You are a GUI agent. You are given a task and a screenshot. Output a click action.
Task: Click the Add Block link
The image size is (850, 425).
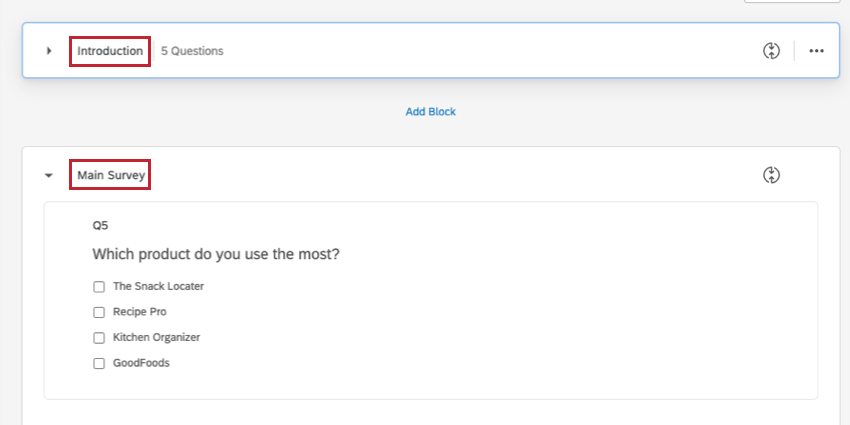[x=430, y=112]
